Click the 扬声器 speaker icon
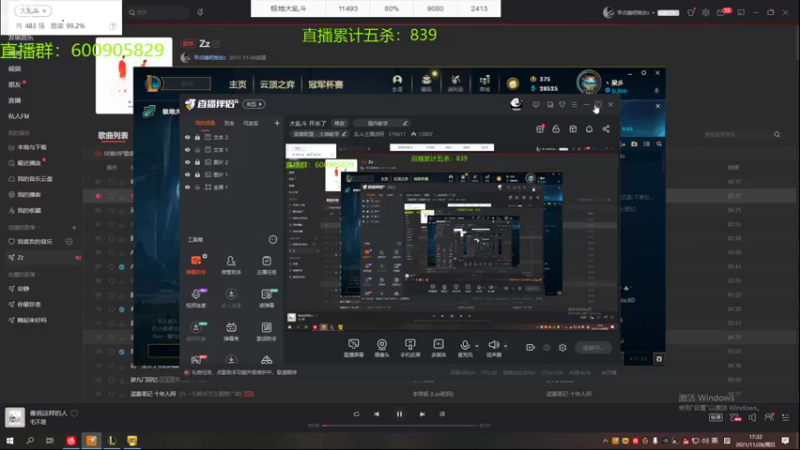This screenshot has height=450, width=800. point(493,345)
